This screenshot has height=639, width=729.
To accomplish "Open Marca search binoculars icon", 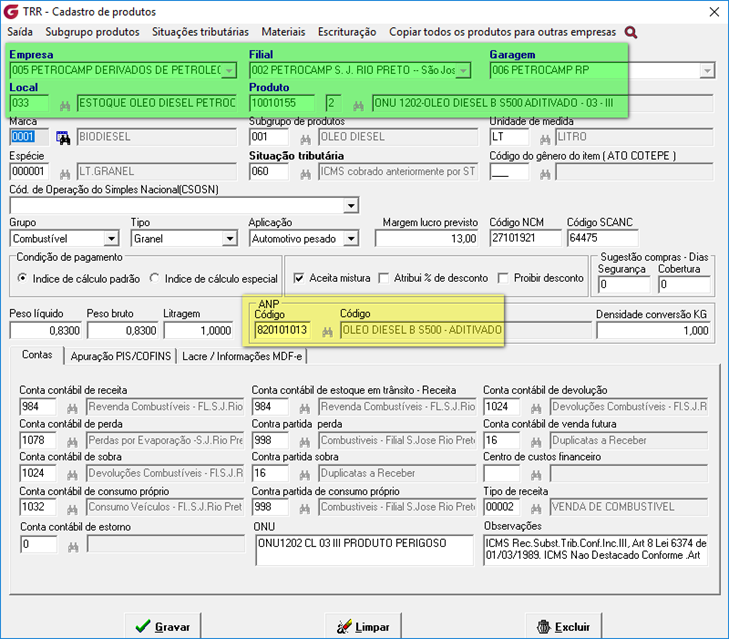I will (63, 138).
